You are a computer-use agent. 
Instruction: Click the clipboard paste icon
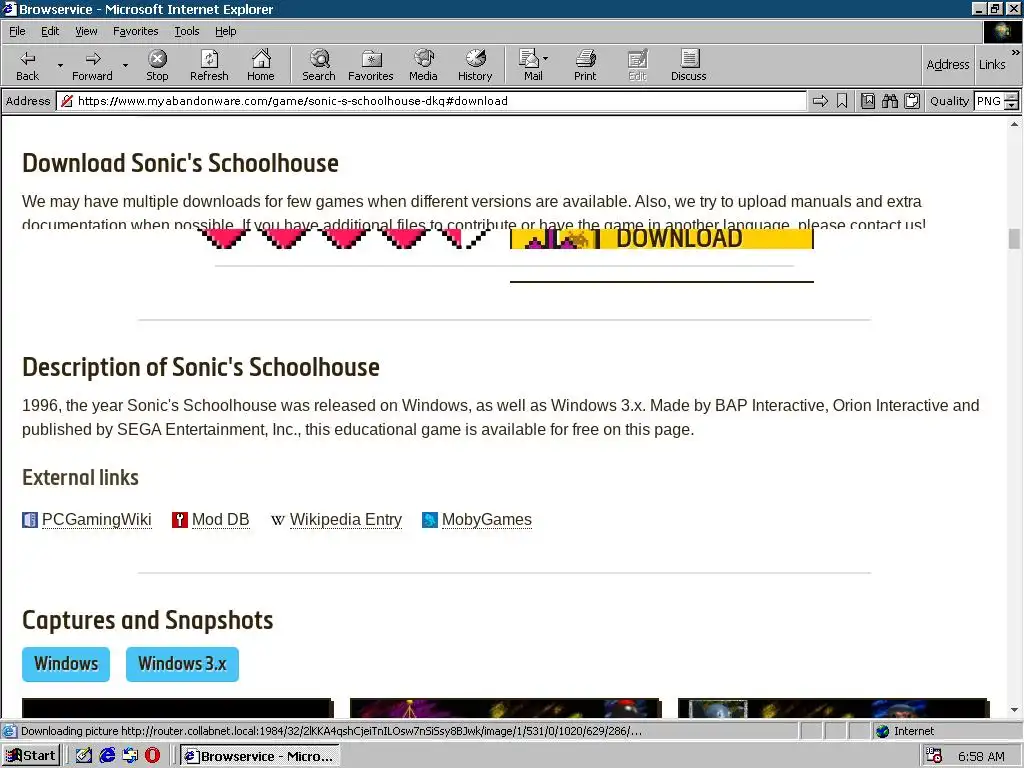[x=912, y=101]
